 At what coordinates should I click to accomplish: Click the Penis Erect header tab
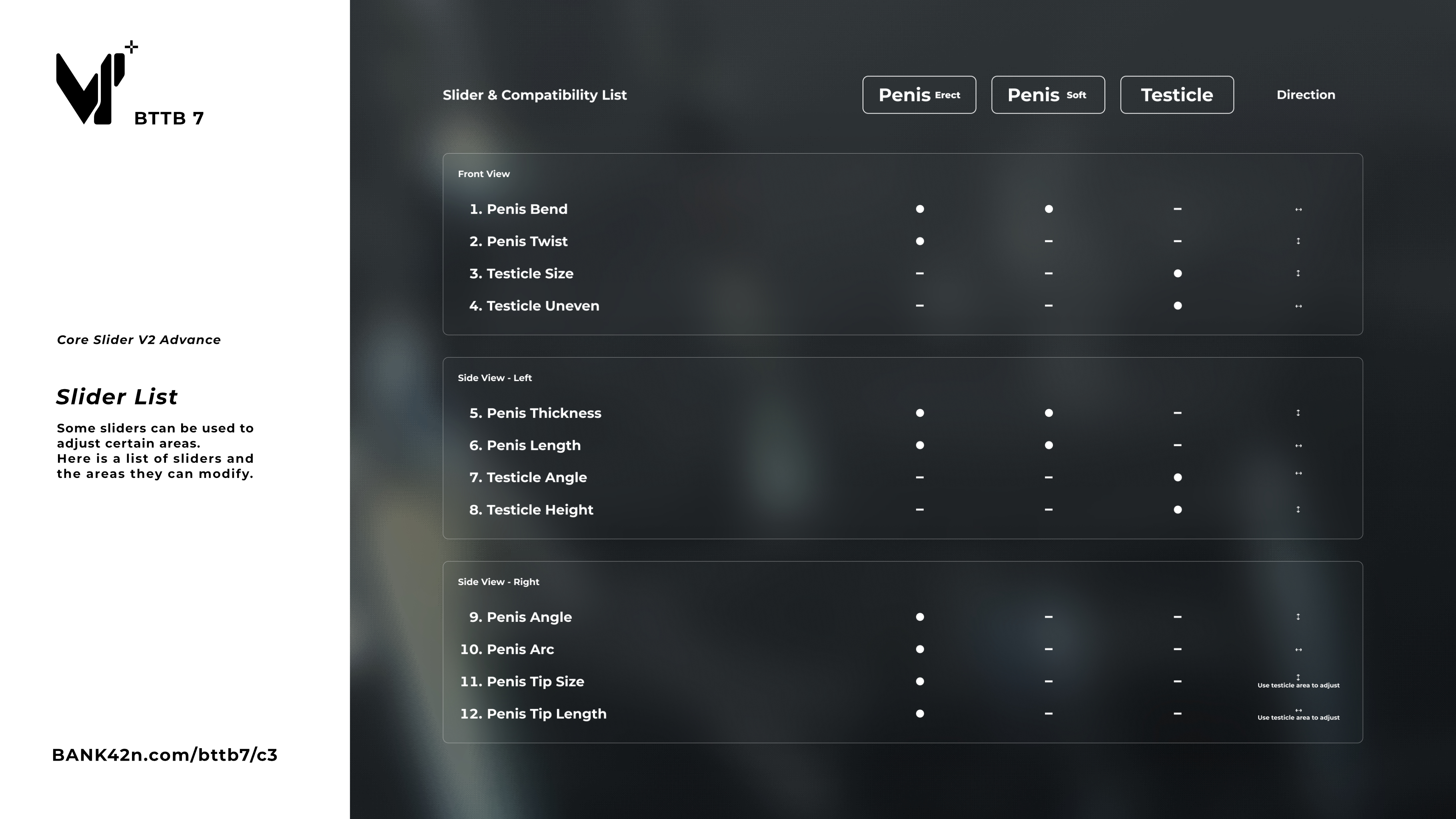click(x=919, y=95)
